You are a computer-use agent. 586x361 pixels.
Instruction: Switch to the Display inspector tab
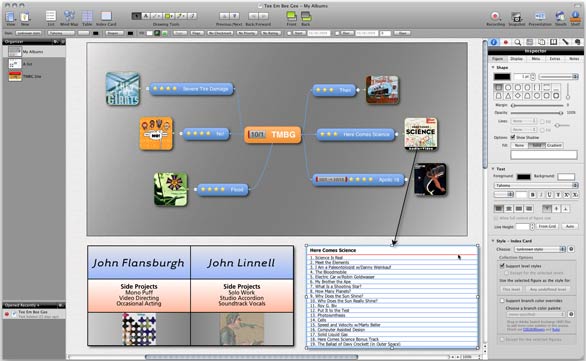(516, 59)
